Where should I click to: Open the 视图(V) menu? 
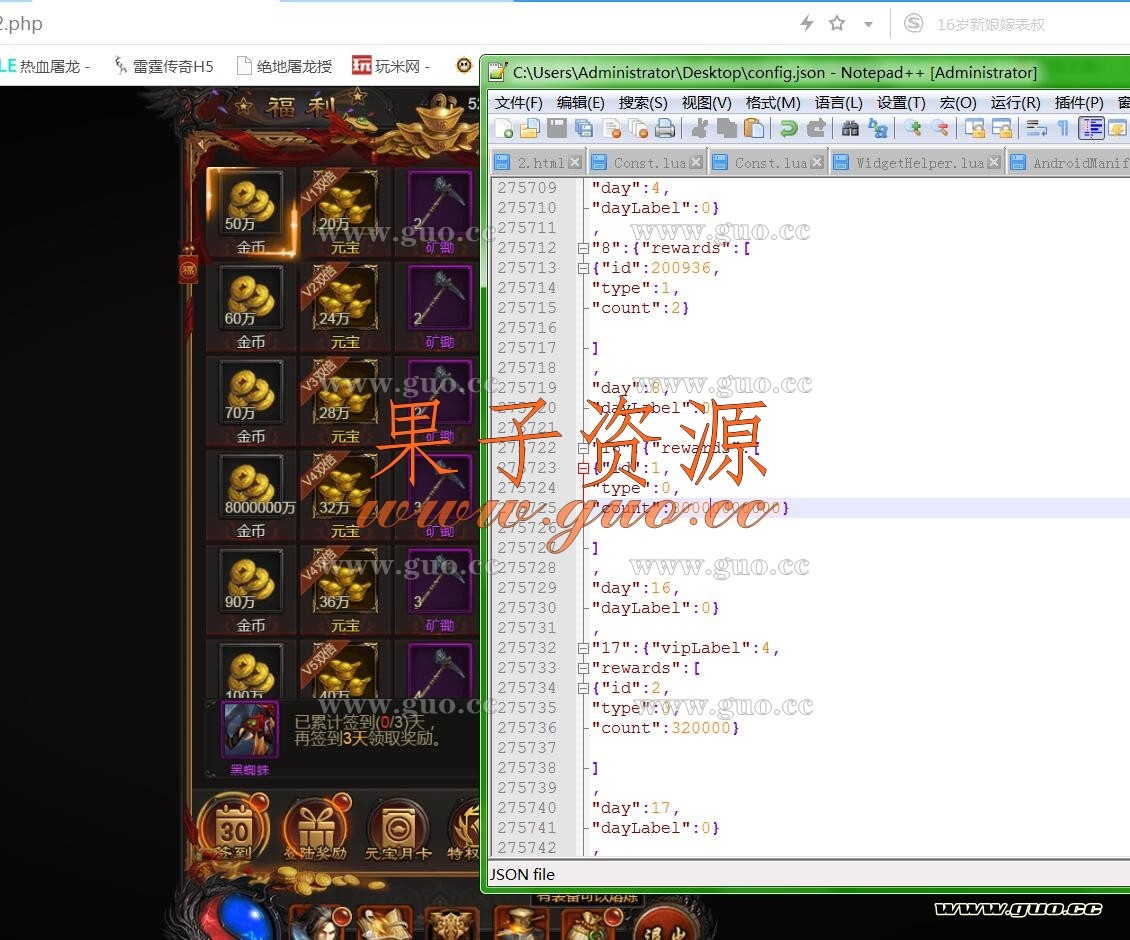pyautogui.click(x=706, y=103)
